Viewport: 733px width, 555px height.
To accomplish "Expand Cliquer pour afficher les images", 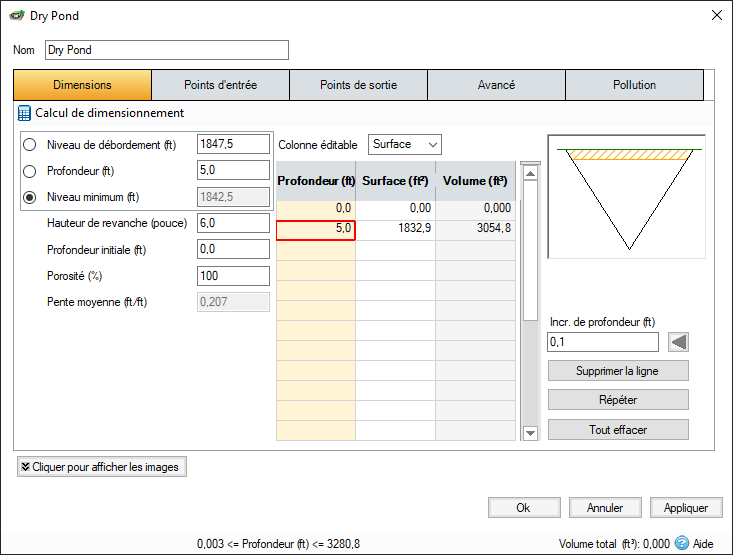I will coord(102,467).
